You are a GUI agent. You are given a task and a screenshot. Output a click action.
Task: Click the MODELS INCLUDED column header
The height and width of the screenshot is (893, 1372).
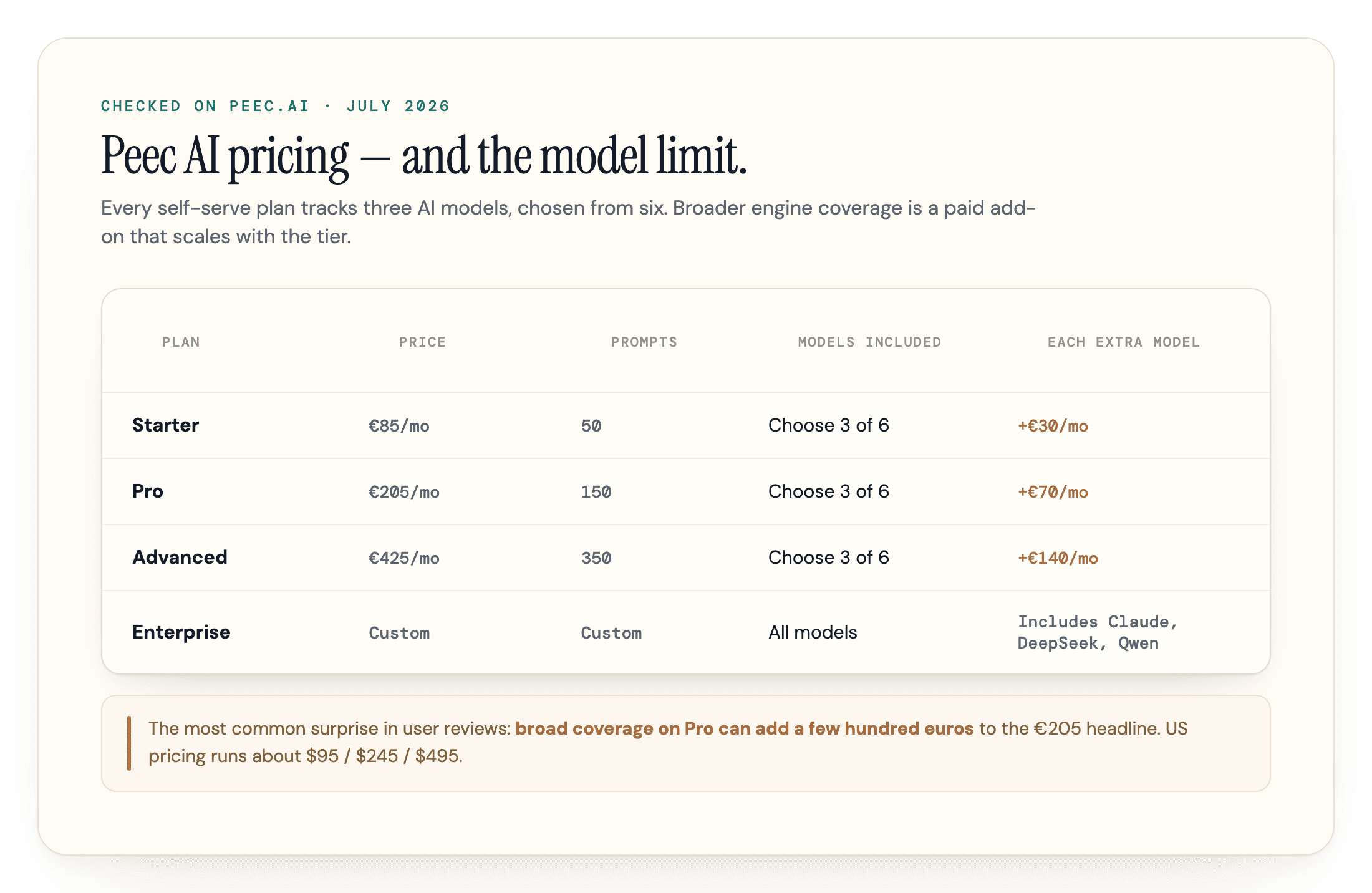[869, 342]
